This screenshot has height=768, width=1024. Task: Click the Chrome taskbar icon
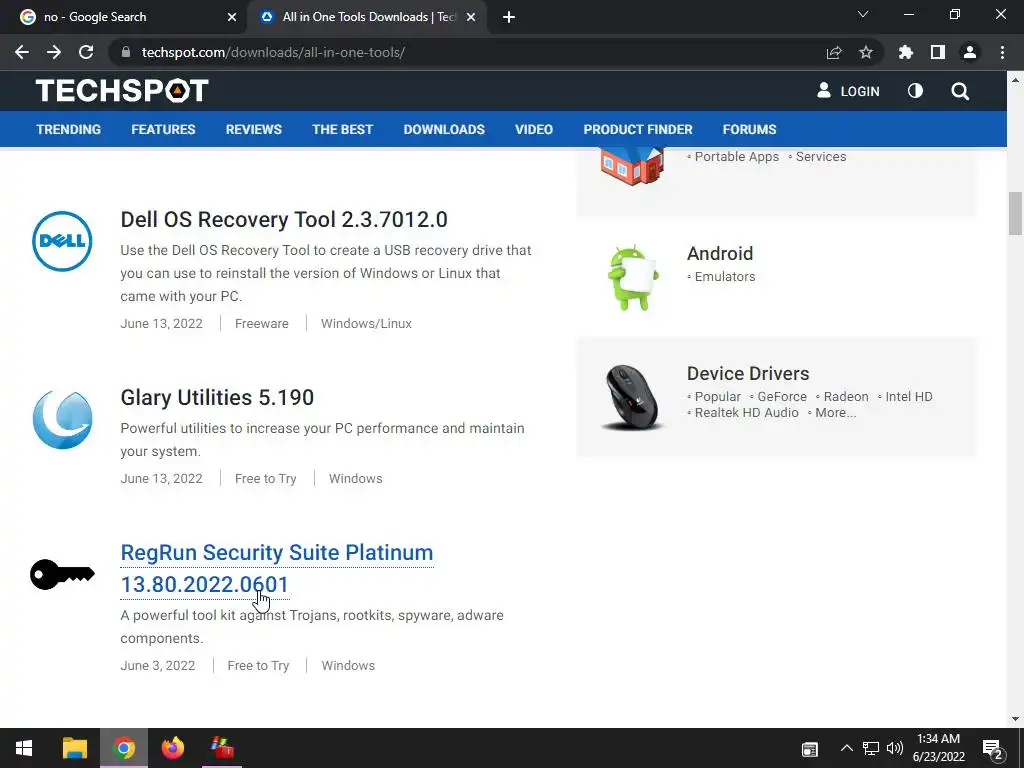123,748
